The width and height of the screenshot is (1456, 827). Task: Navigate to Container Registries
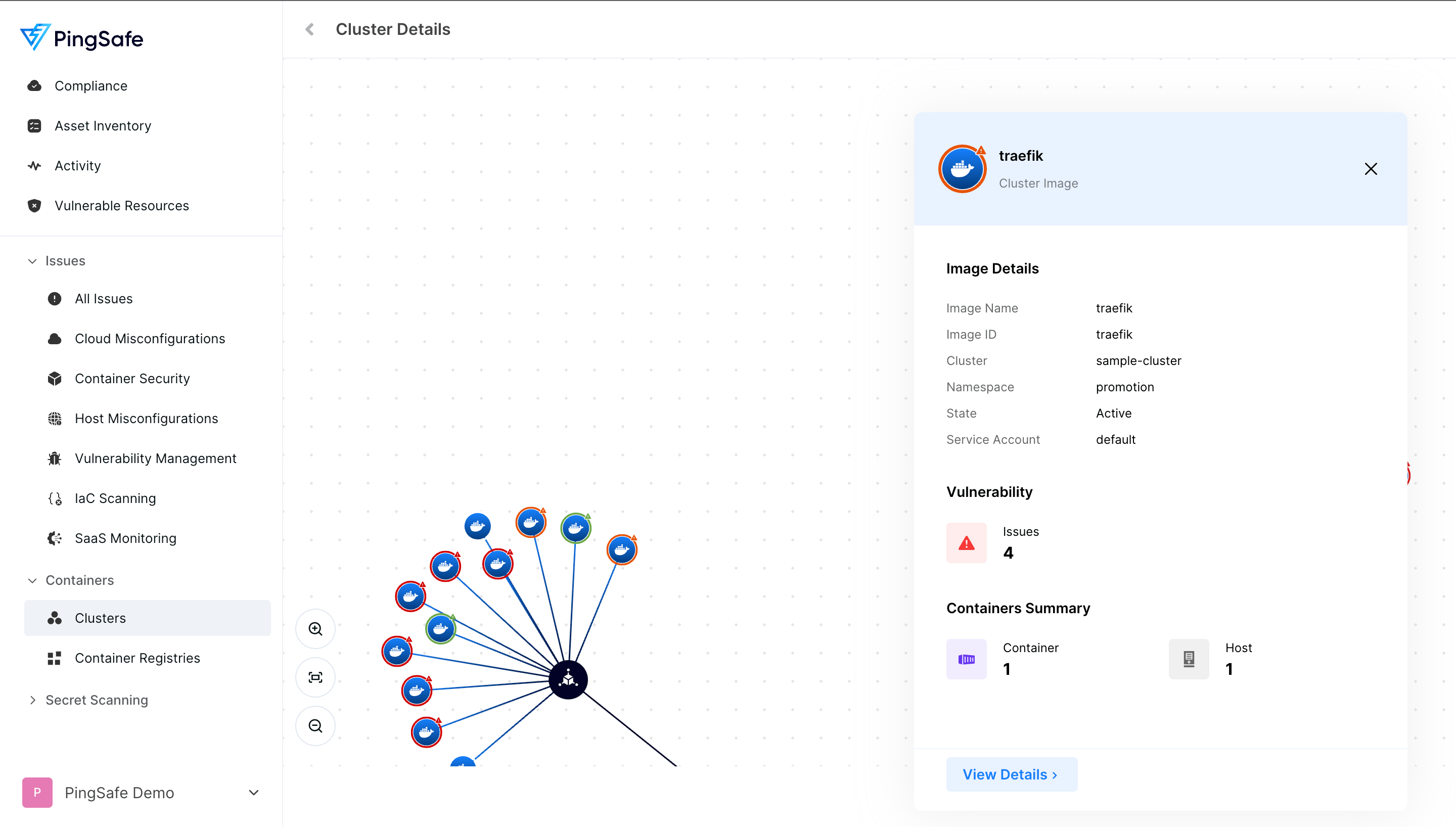137,658
